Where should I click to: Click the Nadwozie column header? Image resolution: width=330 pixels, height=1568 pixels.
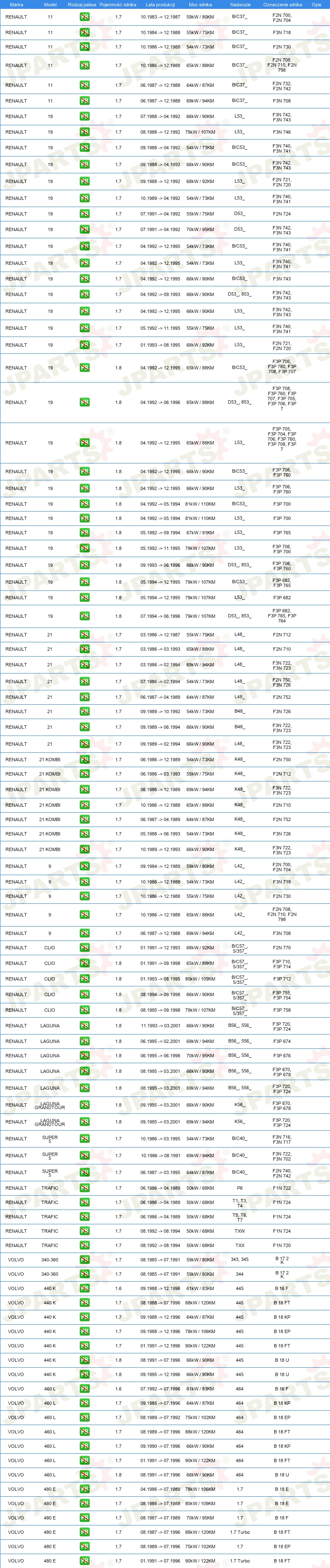[x=240, y=4]
